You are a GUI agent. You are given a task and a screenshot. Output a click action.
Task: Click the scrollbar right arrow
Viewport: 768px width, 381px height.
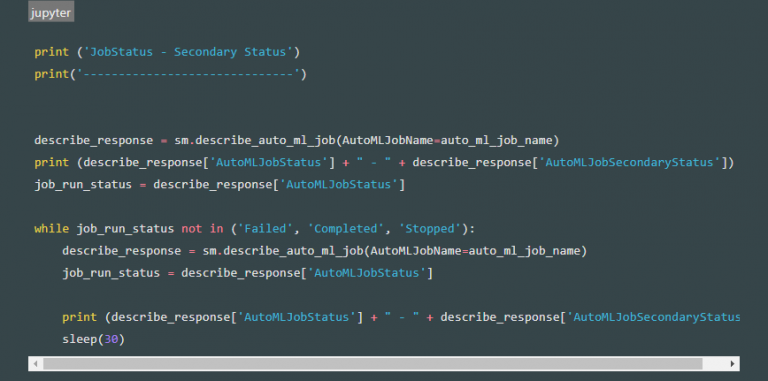[732, 364]
